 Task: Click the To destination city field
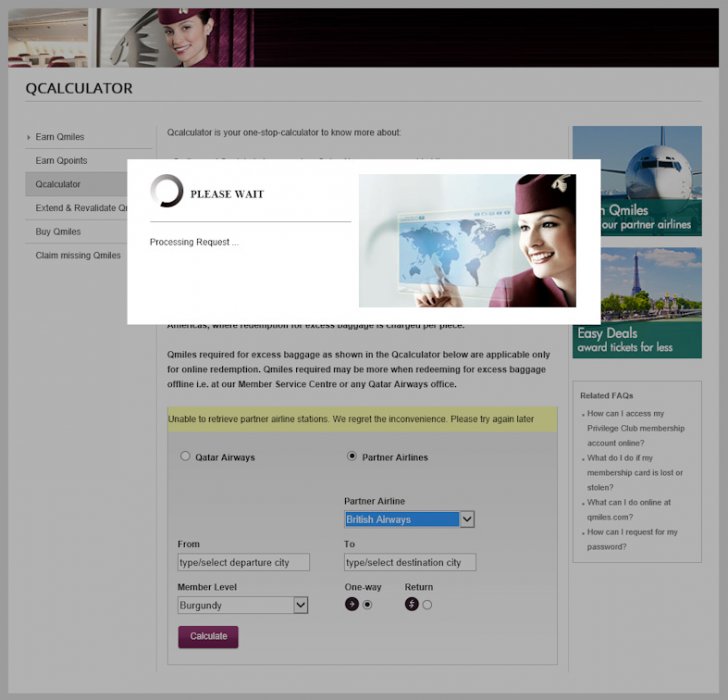click(409, 562)
